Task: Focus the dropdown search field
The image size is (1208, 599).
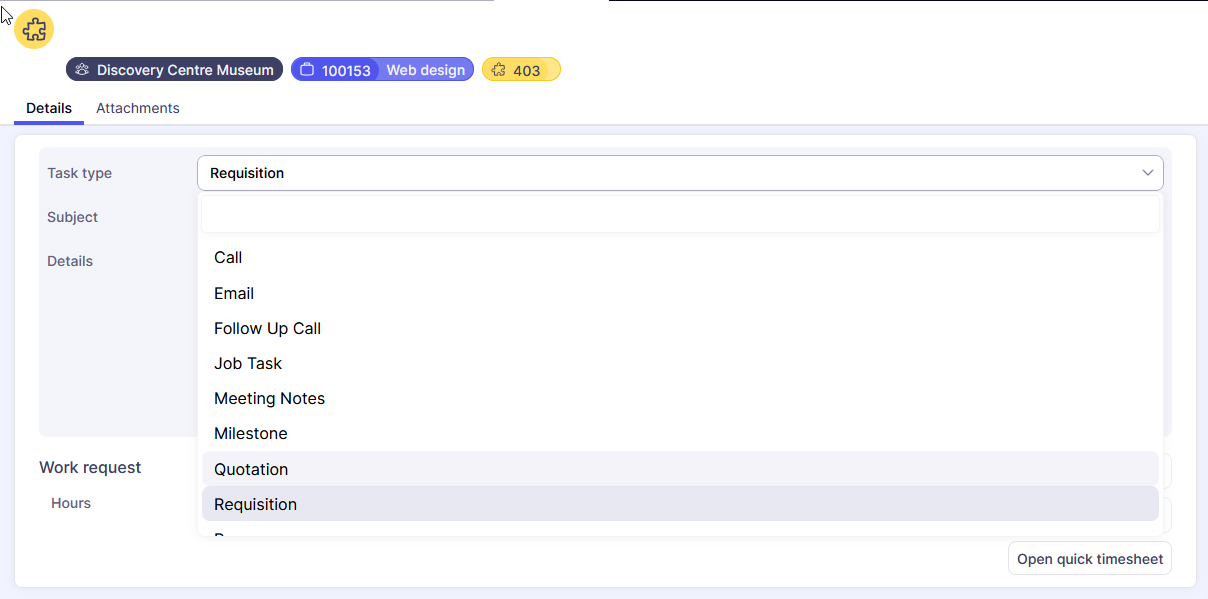Action: [680, 214]
